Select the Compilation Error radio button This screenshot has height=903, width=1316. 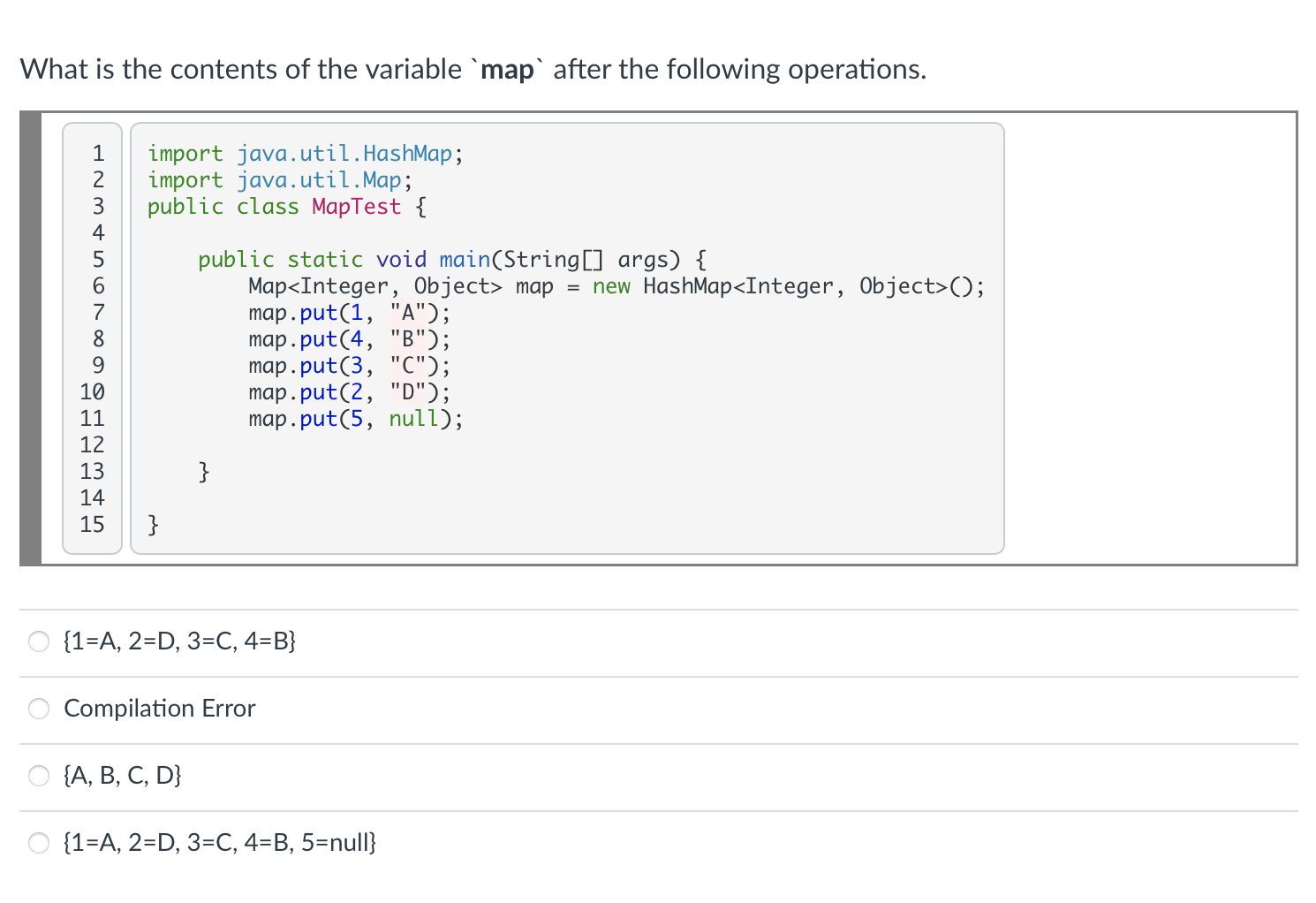point(39,709)
